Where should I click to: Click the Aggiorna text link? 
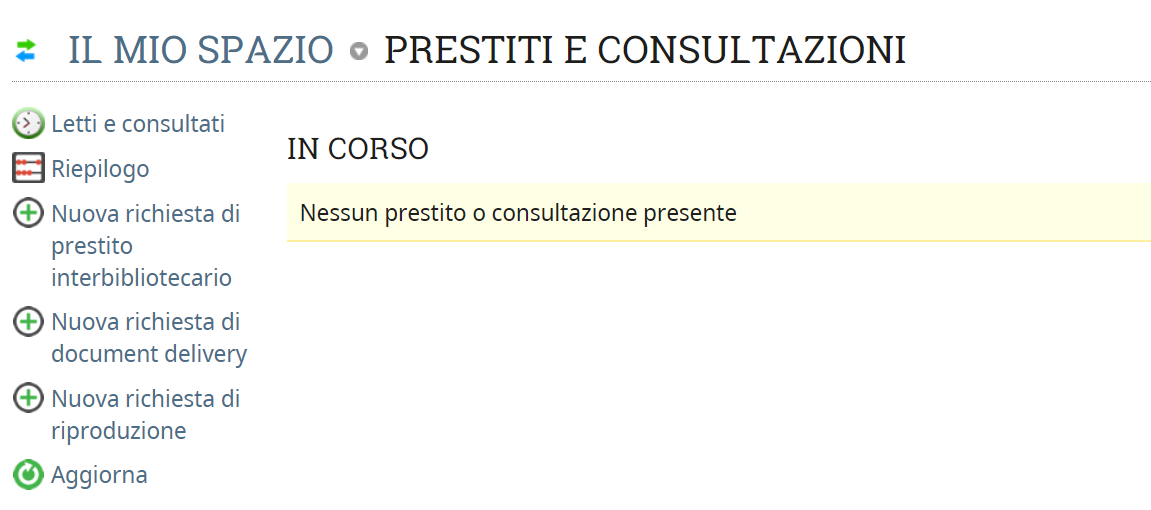99,475
